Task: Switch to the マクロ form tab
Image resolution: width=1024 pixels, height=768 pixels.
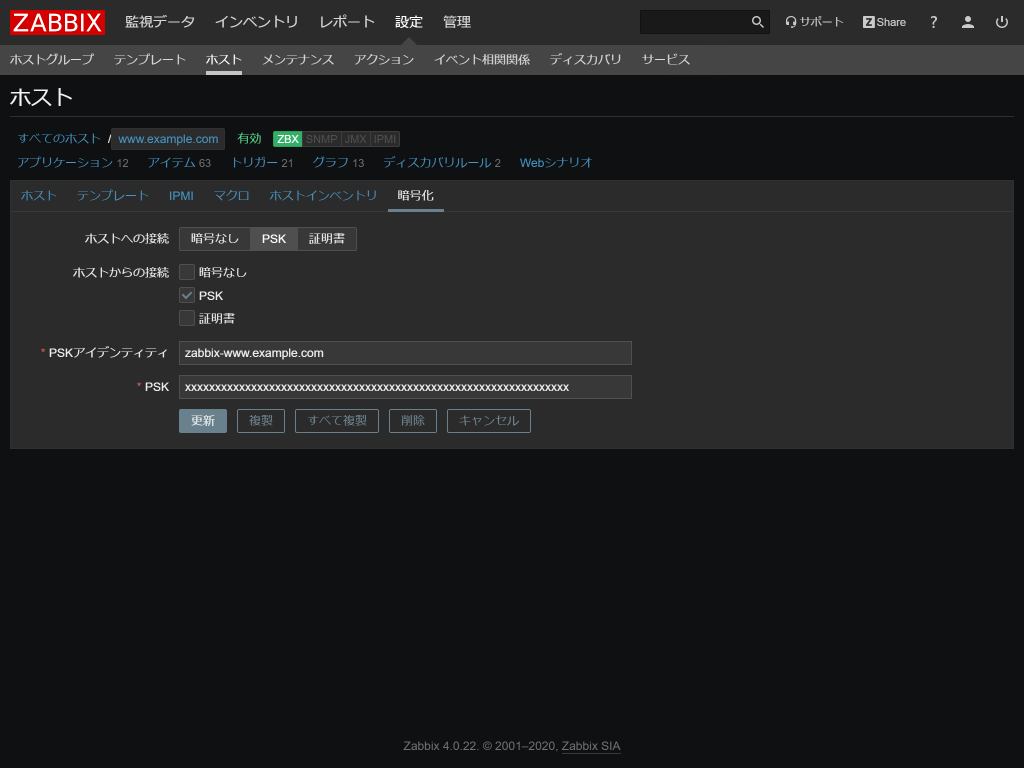Action: click(x=231, y=196)
